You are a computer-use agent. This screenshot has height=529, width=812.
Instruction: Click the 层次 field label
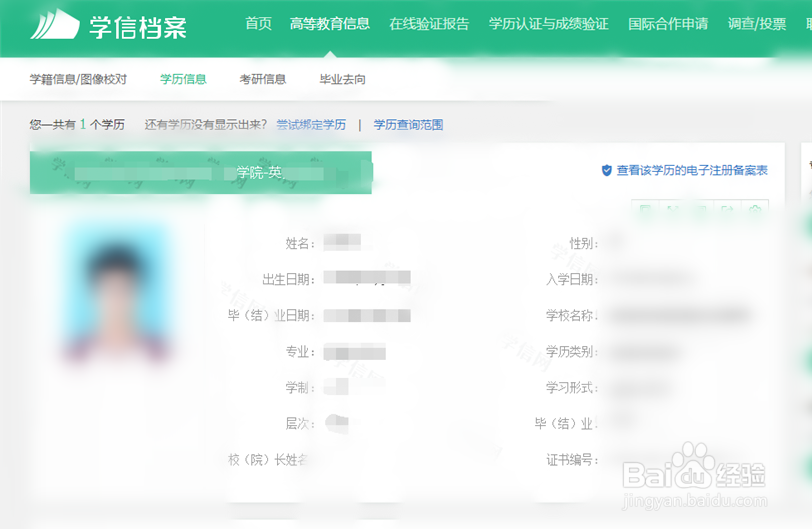pyautogui.click(x=300, y=423)
